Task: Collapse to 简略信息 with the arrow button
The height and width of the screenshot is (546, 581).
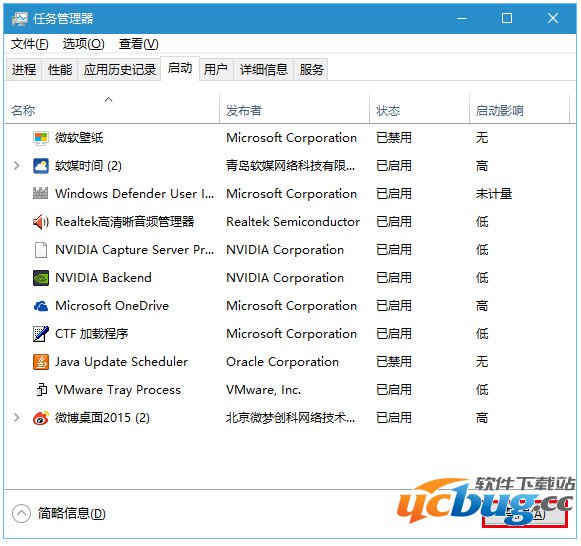Action: pos(21,513)
